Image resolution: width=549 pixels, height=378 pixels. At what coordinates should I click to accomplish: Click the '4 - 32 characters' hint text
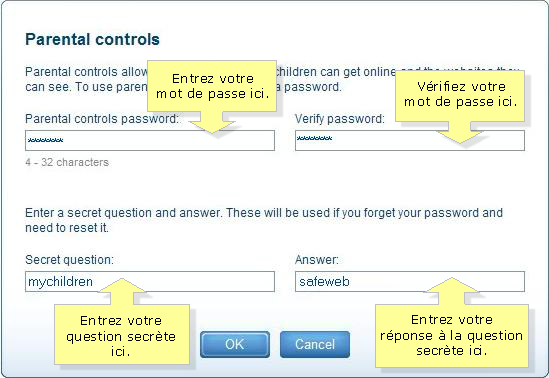click(x=67, y=162)
